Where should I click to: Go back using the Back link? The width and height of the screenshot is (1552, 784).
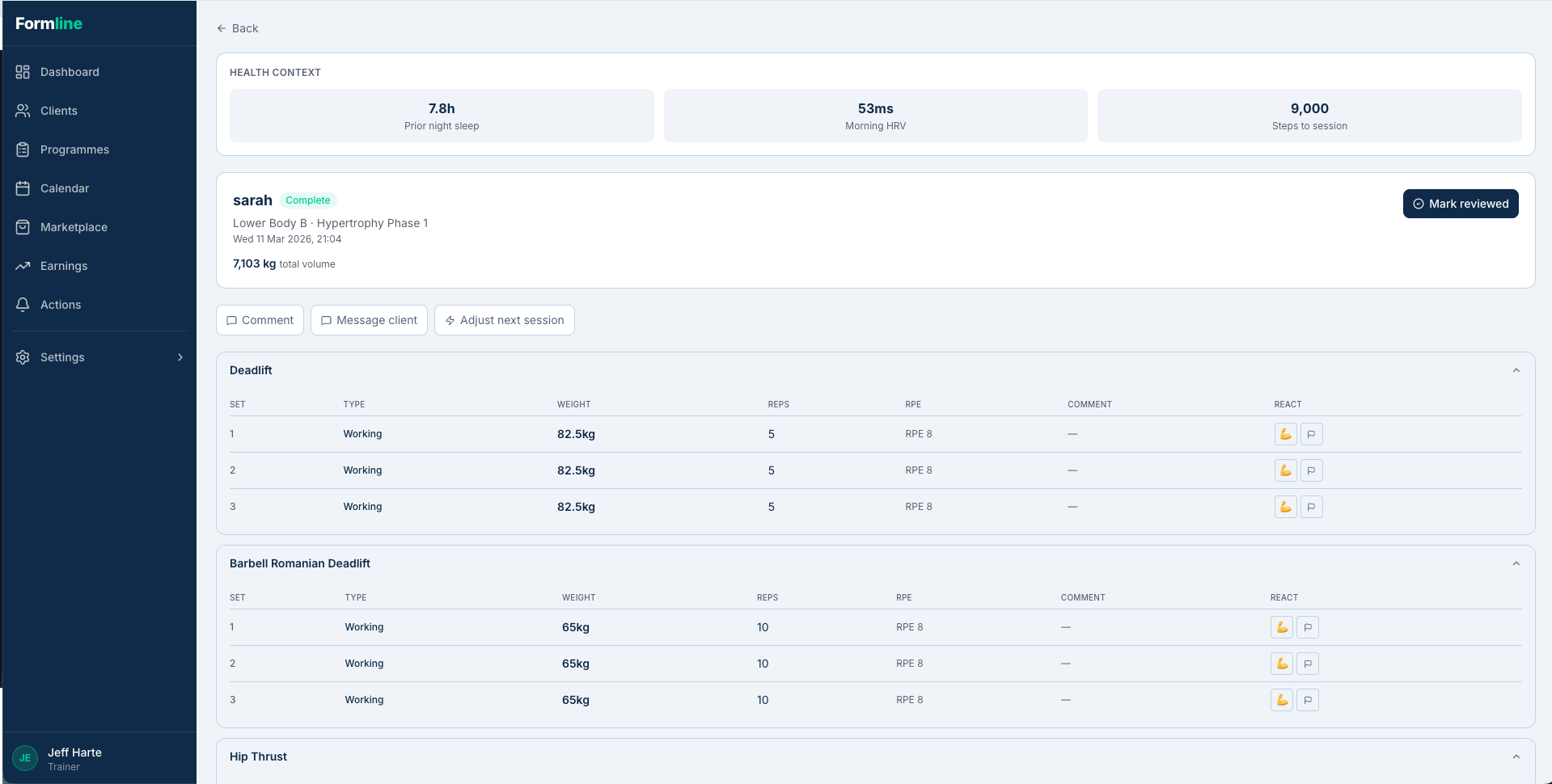pos(238,28)
